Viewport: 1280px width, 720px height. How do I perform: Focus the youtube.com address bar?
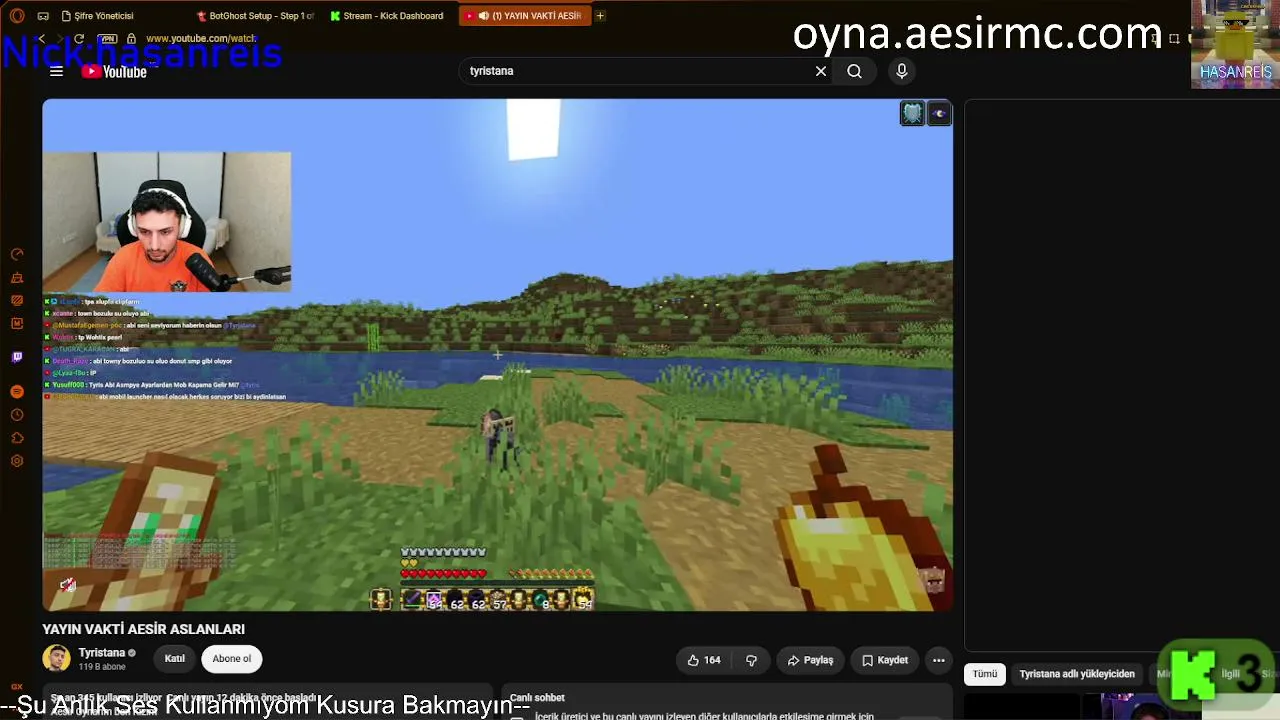pos(201,39)
